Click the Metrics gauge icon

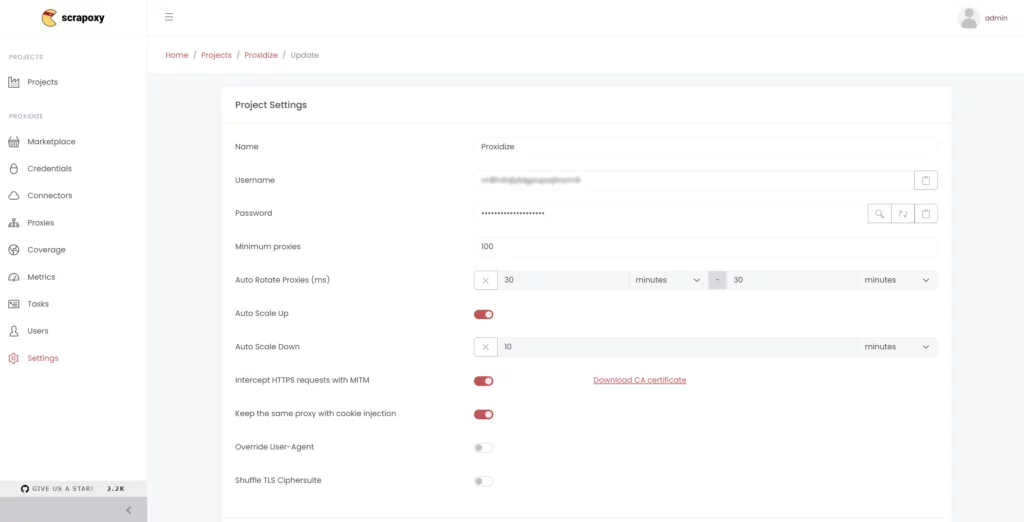[x=14, y=277]
